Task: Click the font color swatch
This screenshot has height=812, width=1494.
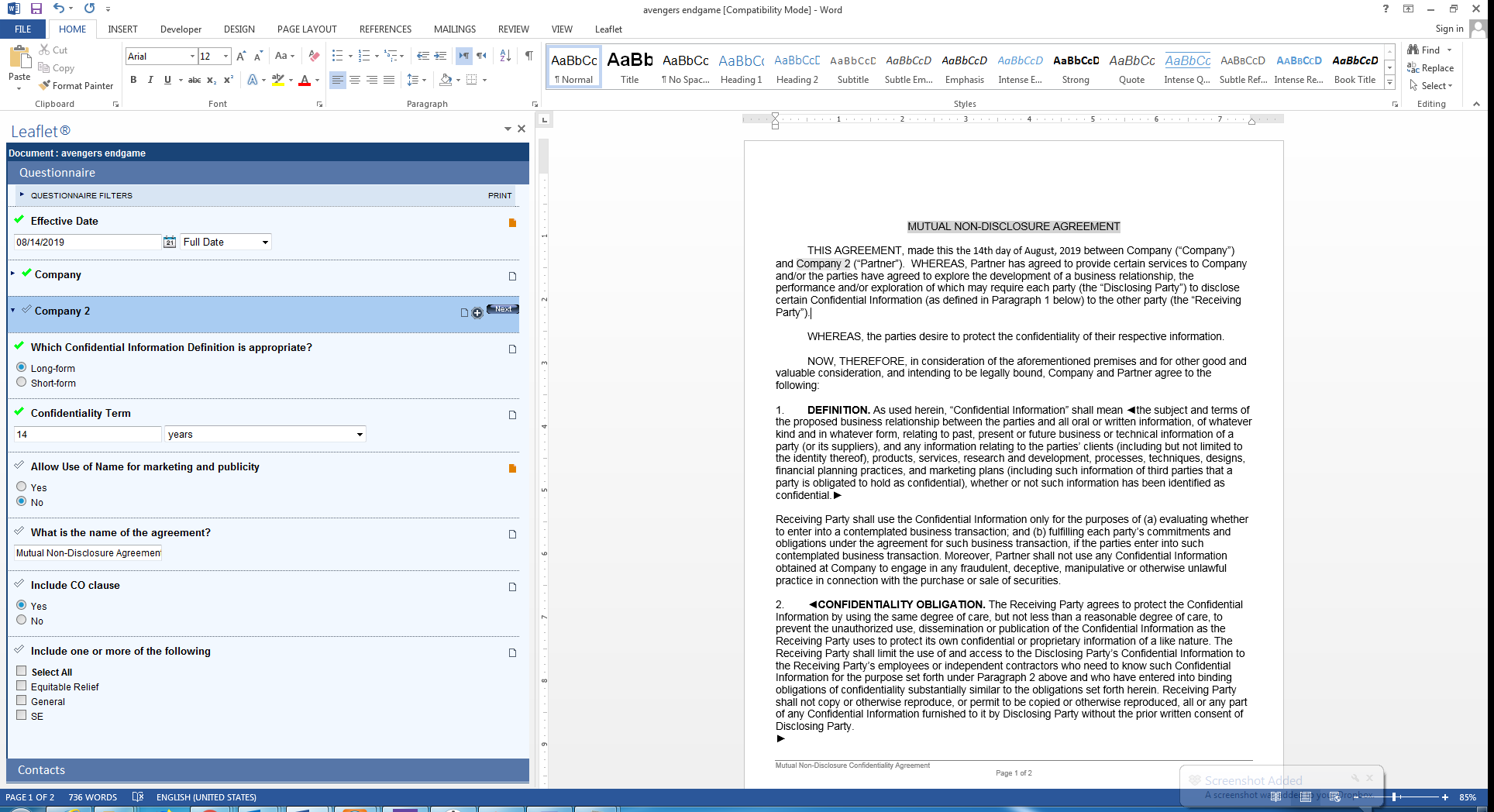Action: click(305, 80)
